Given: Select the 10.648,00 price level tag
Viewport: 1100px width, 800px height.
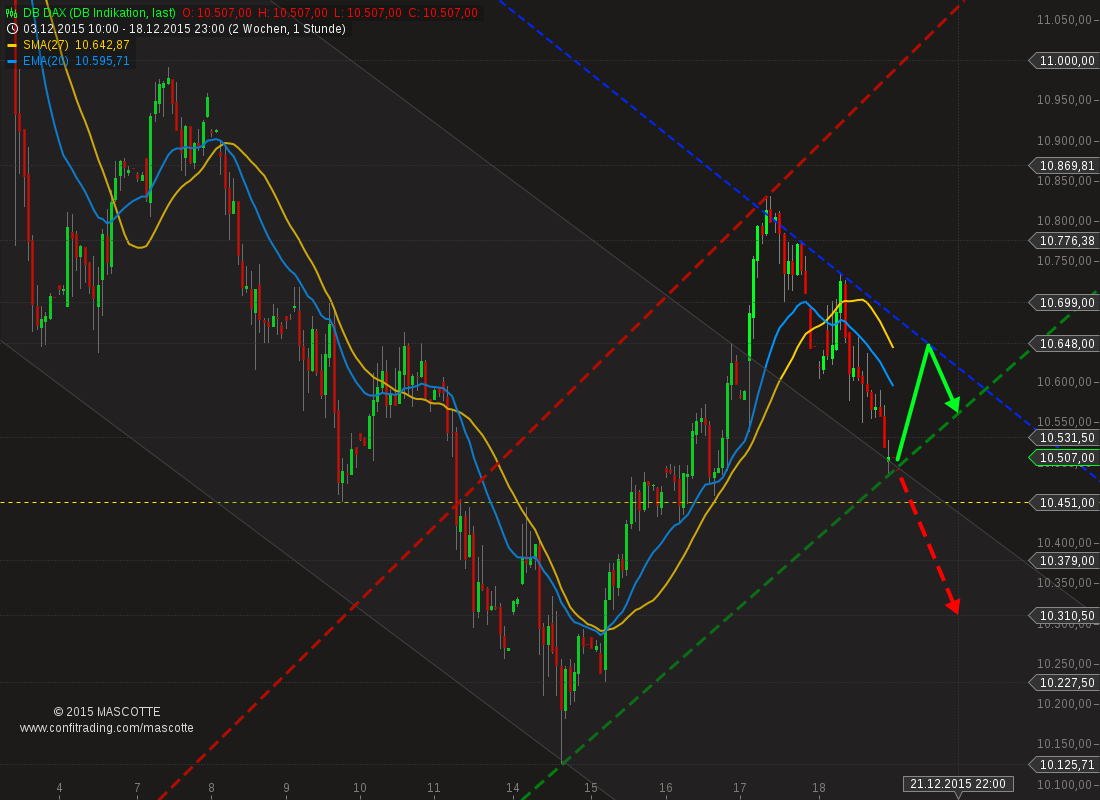Looking at the screenshot, I should pos(1063,343).
